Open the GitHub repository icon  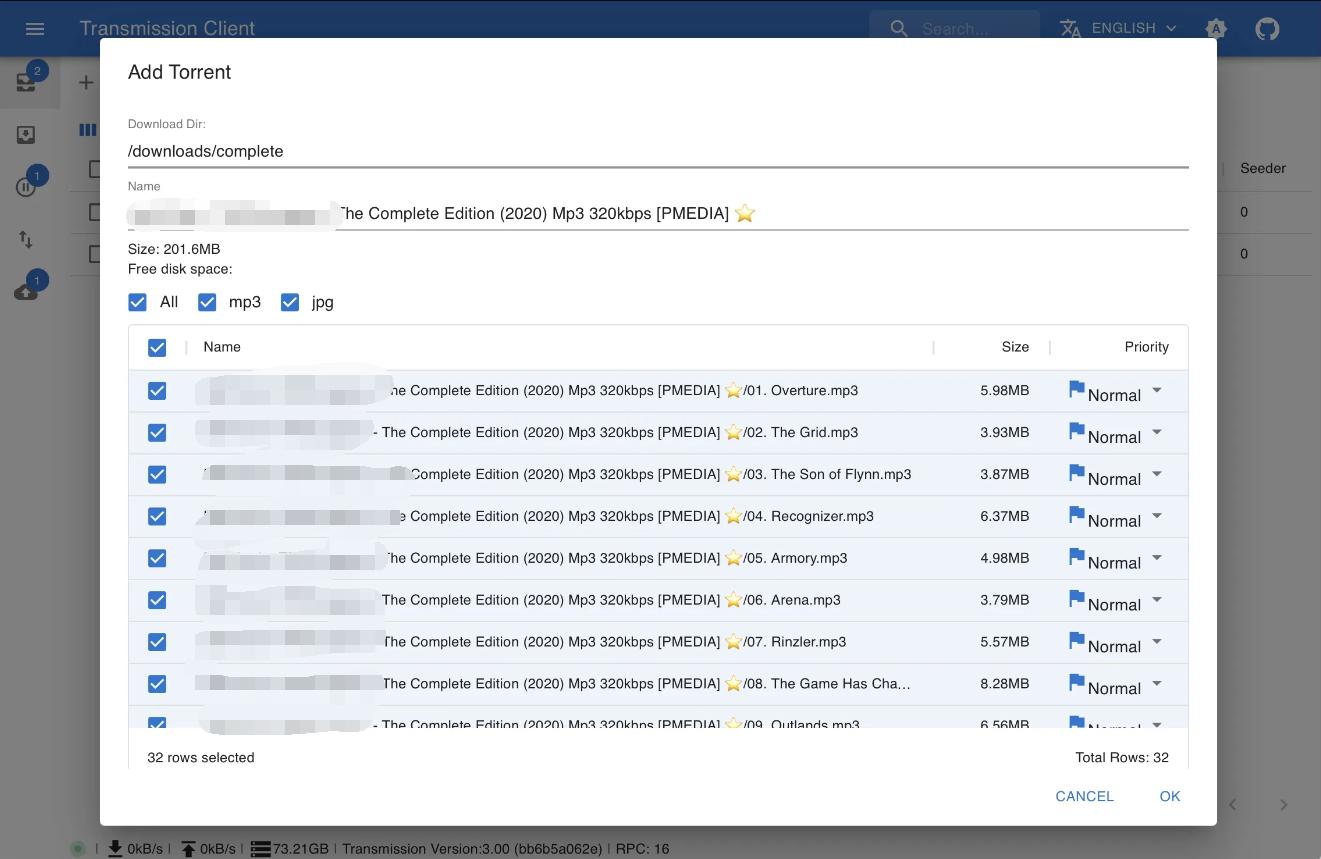click(x=1267, y=28)
